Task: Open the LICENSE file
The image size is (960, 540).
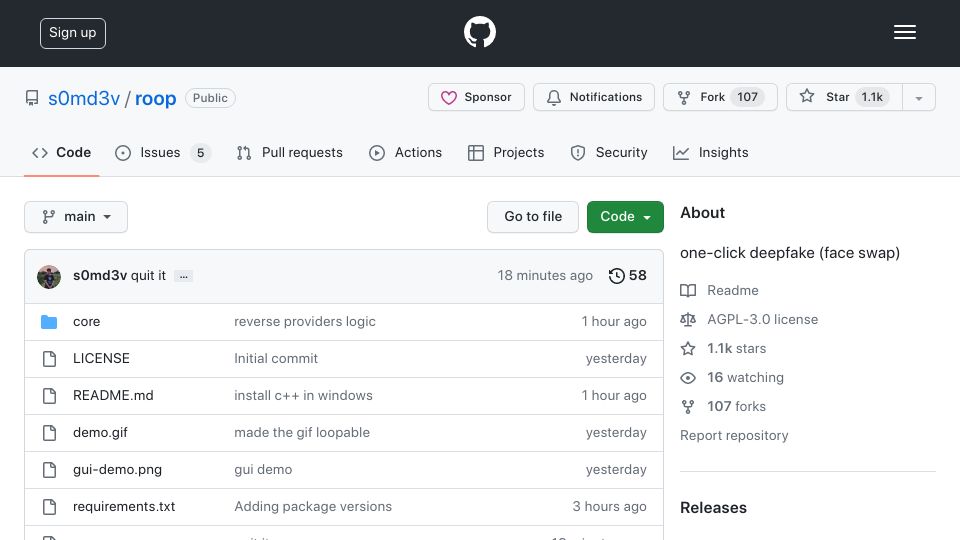Action: point(101,358)
